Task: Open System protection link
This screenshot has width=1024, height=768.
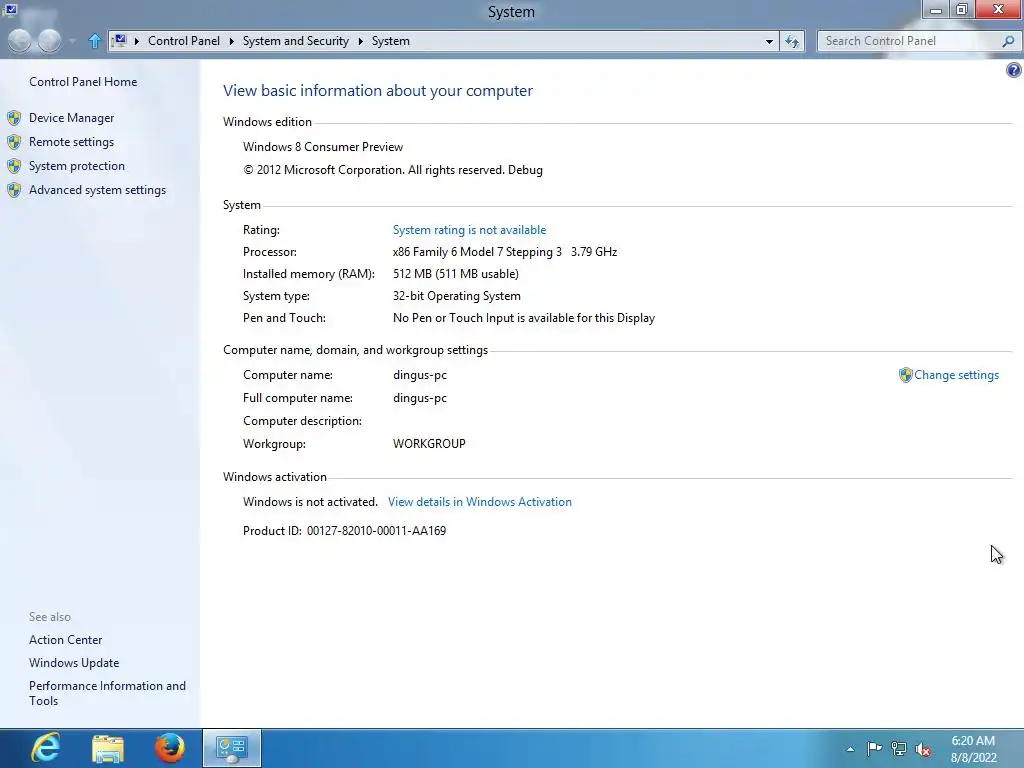Action: coord(76,166)
